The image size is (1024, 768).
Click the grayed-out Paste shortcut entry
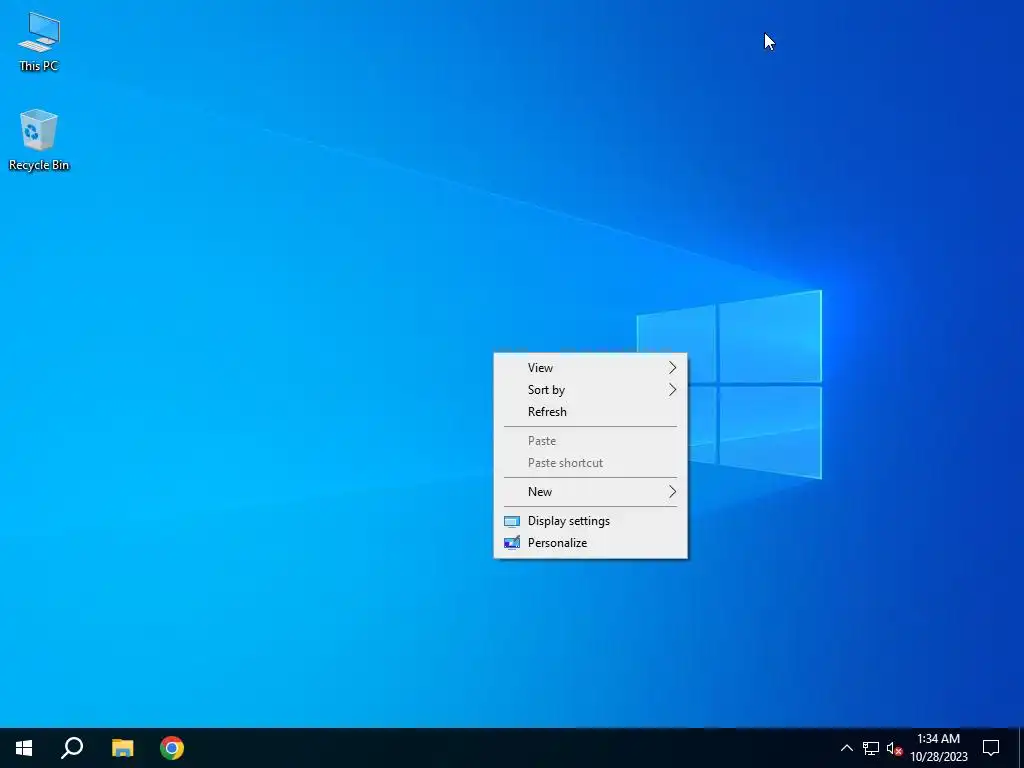tap(590, 463)
